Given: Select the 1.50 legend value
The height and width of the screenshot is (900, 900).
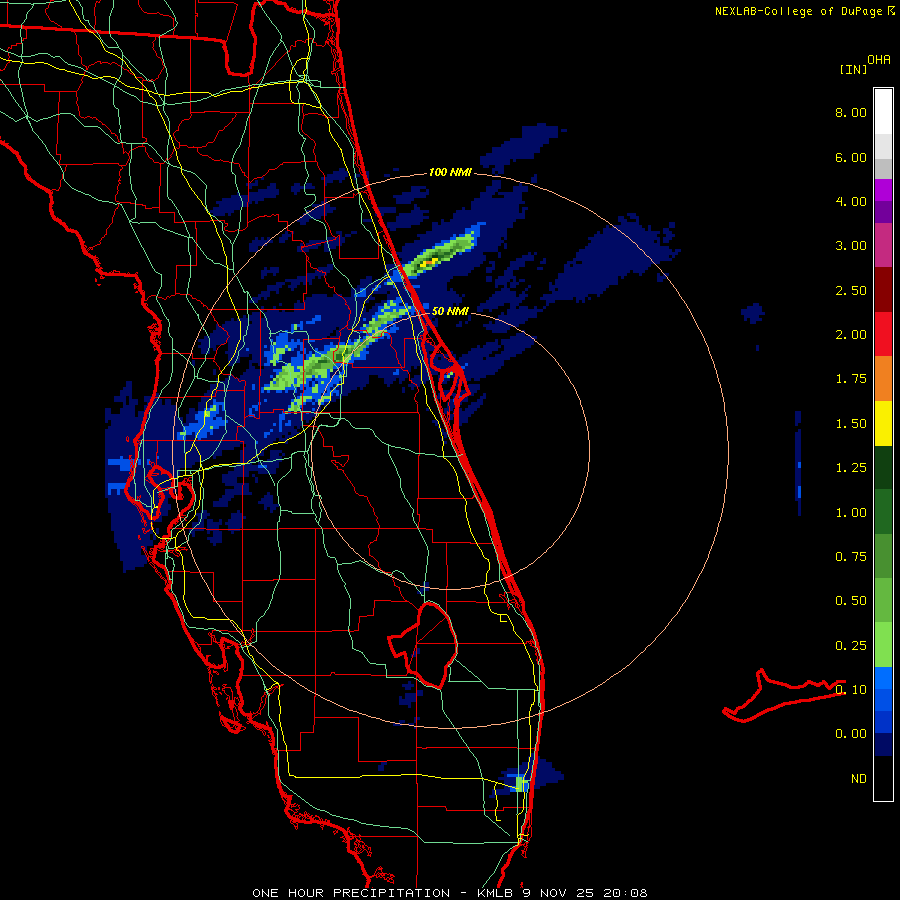Looking at the screenshot, I should [851, 424].
